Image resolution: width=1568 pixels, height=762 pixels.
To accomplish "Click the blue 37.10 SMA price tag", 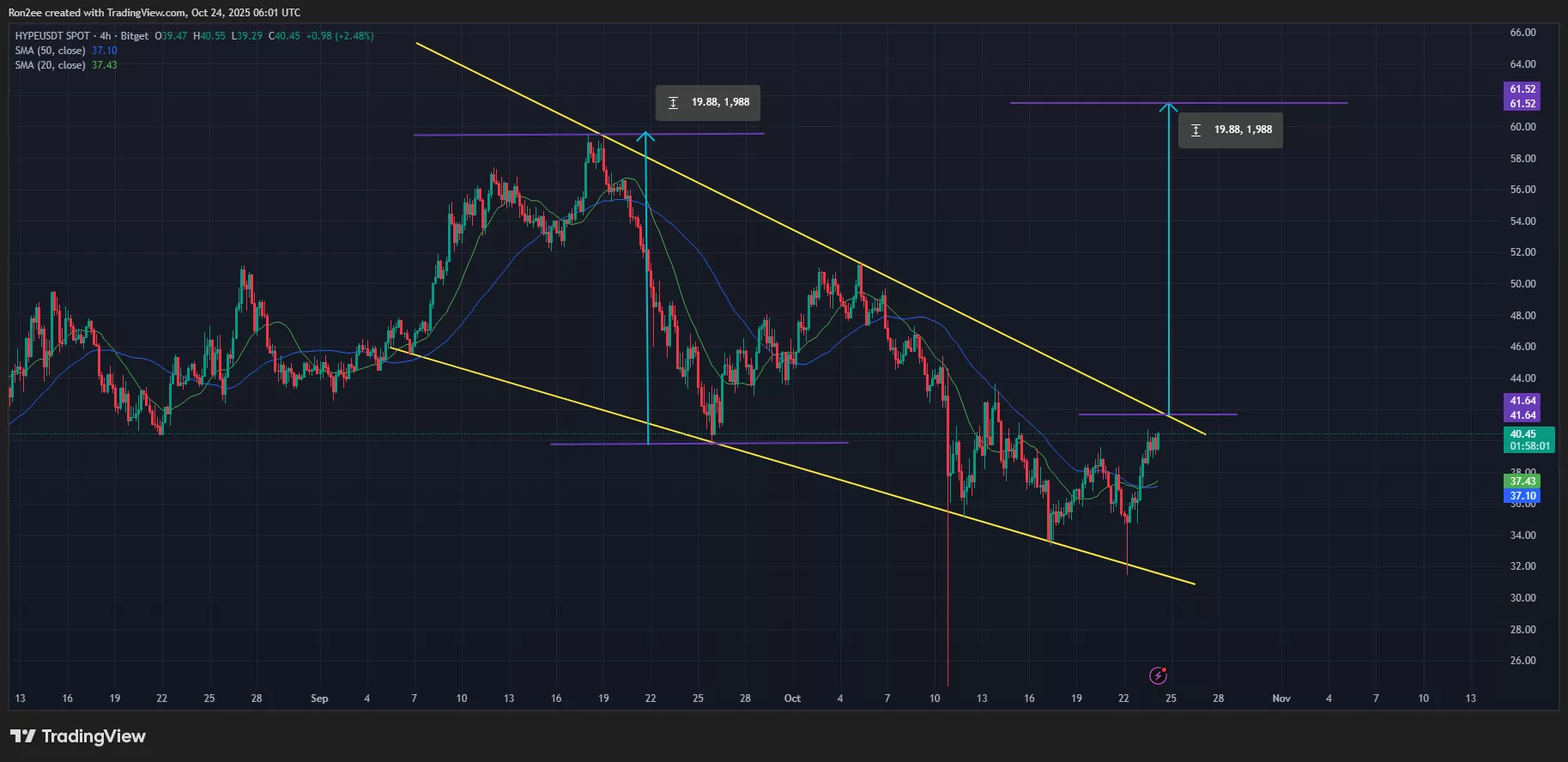I will [x=1523, y=496].
